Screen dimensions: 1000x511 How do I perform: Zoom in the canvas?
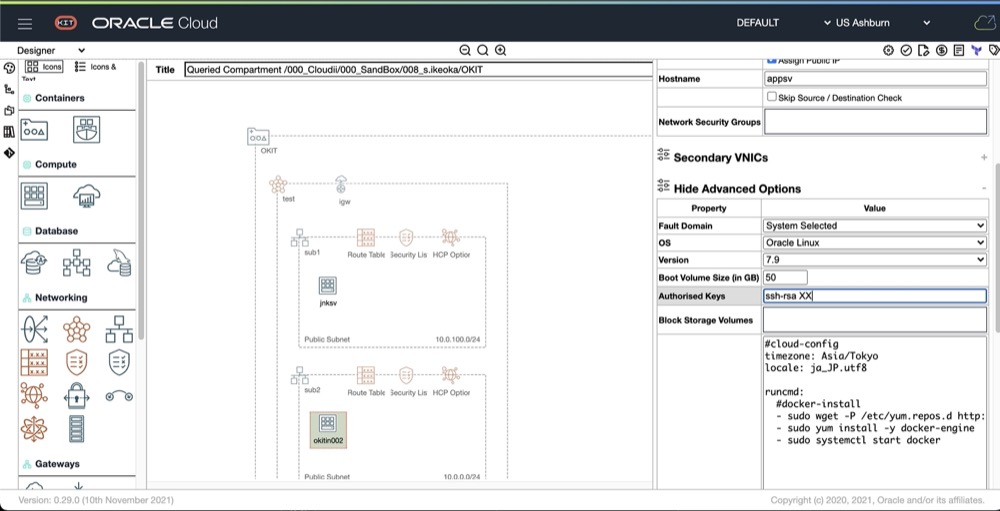click(x=501, y=50)
